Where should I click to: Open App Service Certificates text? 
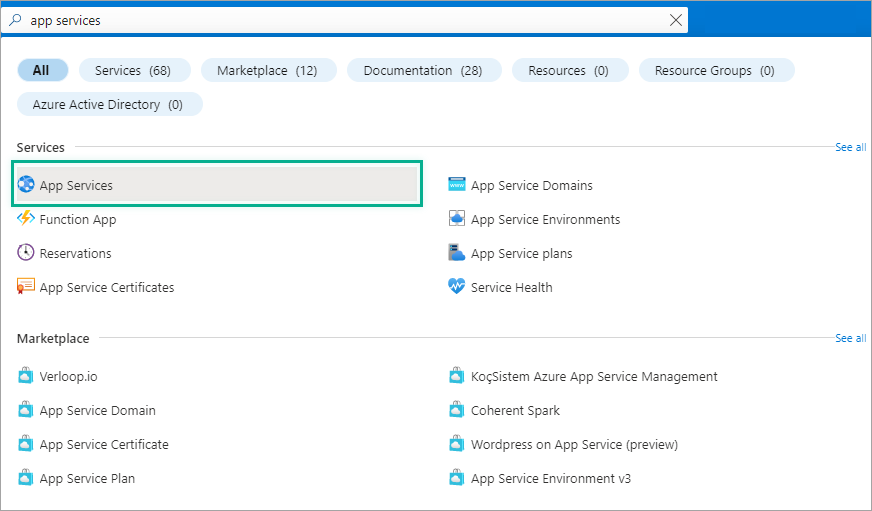click(107, 287)
